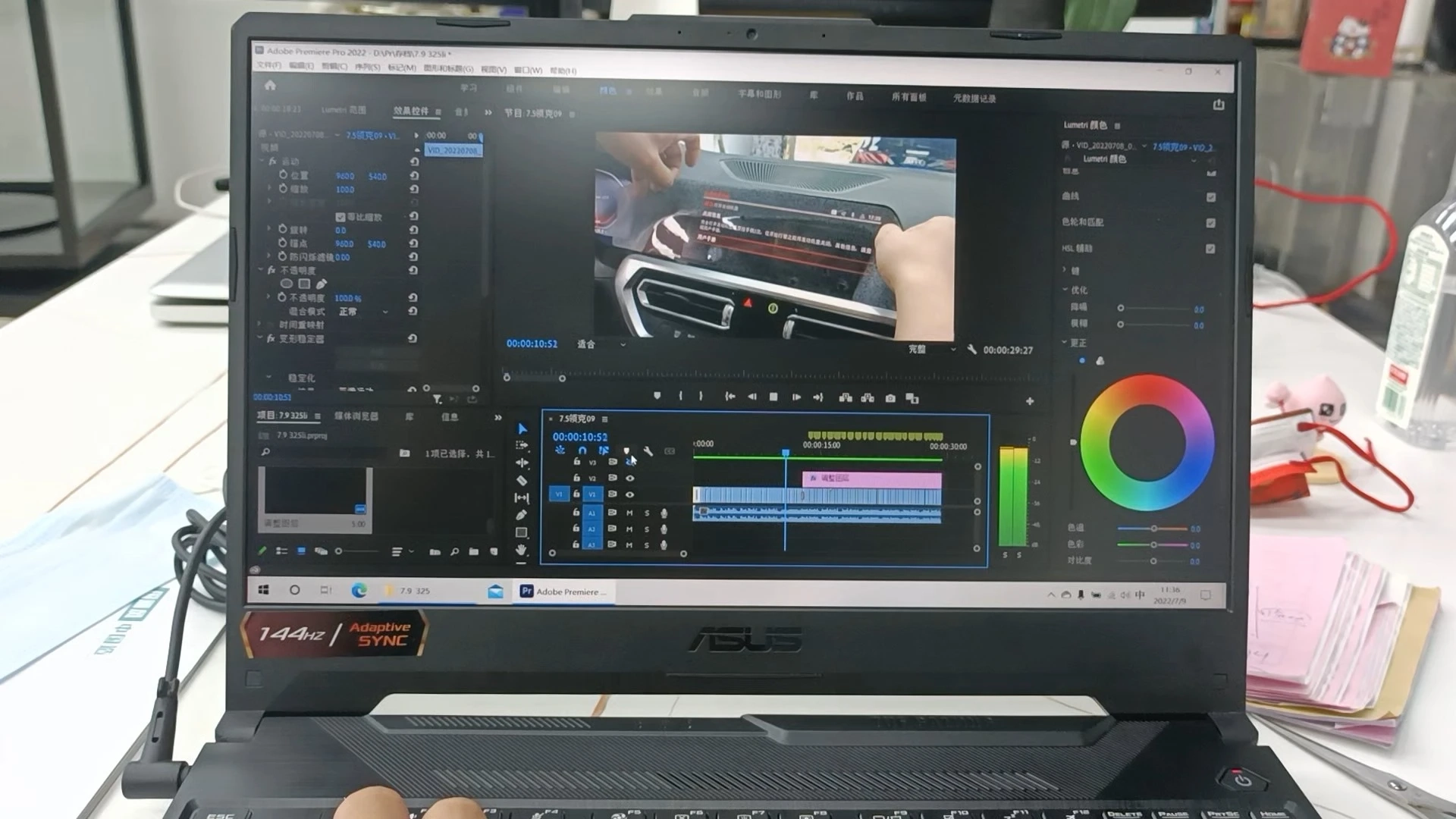This screenshot has height=819, width=1456.
Task: Toggle V2 track output eye
Action: point(629,479)
